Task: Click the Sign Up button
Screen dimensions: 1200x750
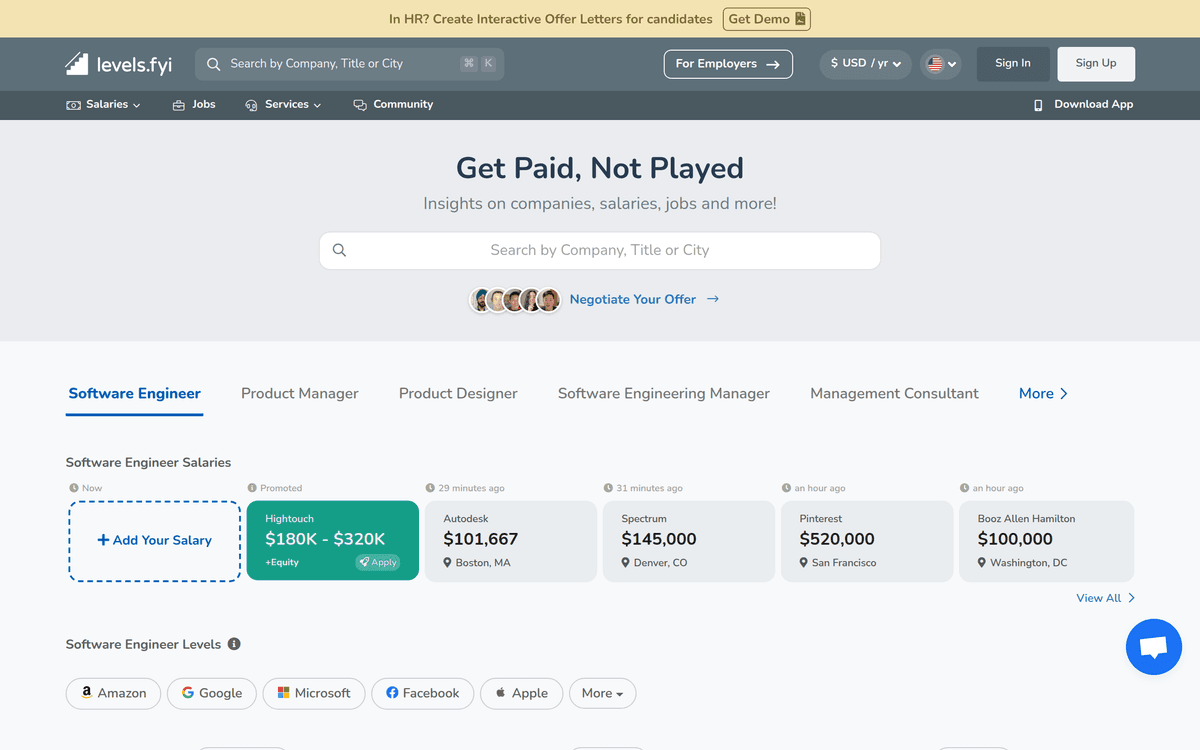Action: (1095, 64)
